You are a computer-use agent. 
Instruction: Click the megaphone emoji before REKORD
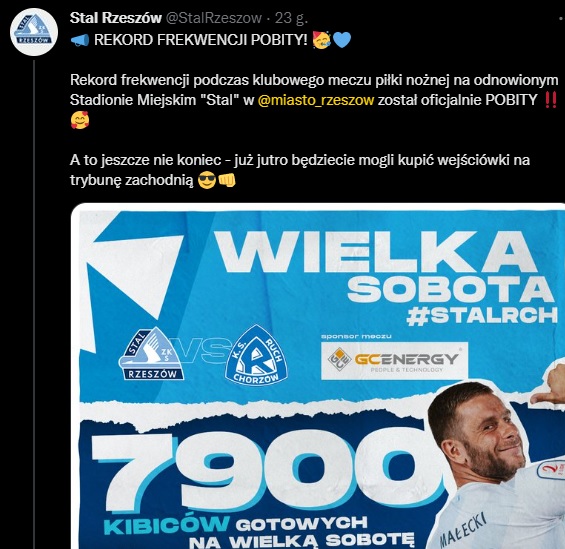80,40
